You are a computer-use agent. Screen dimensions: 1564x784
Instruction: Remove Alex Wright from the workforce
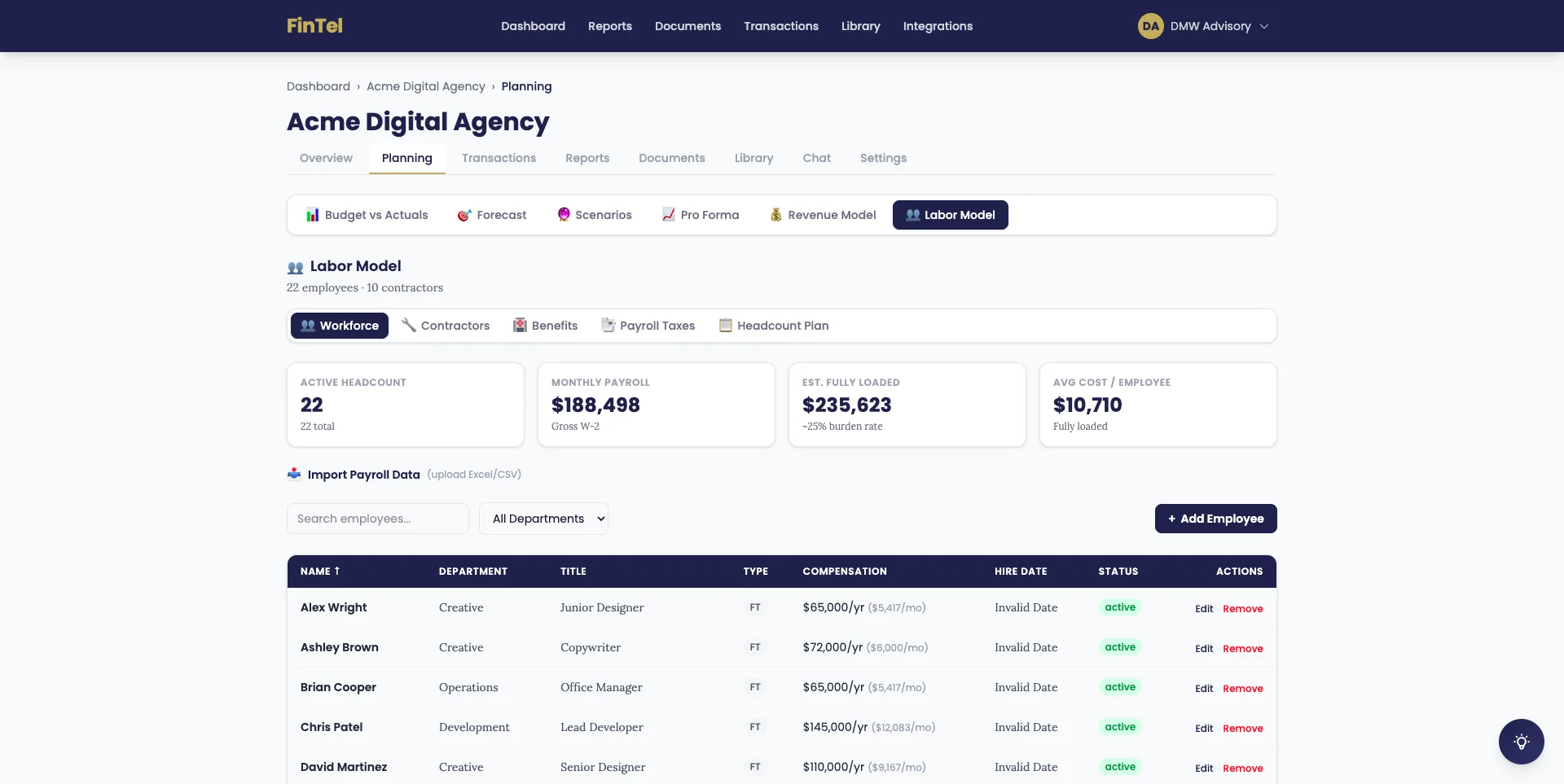coord(1242,609)
